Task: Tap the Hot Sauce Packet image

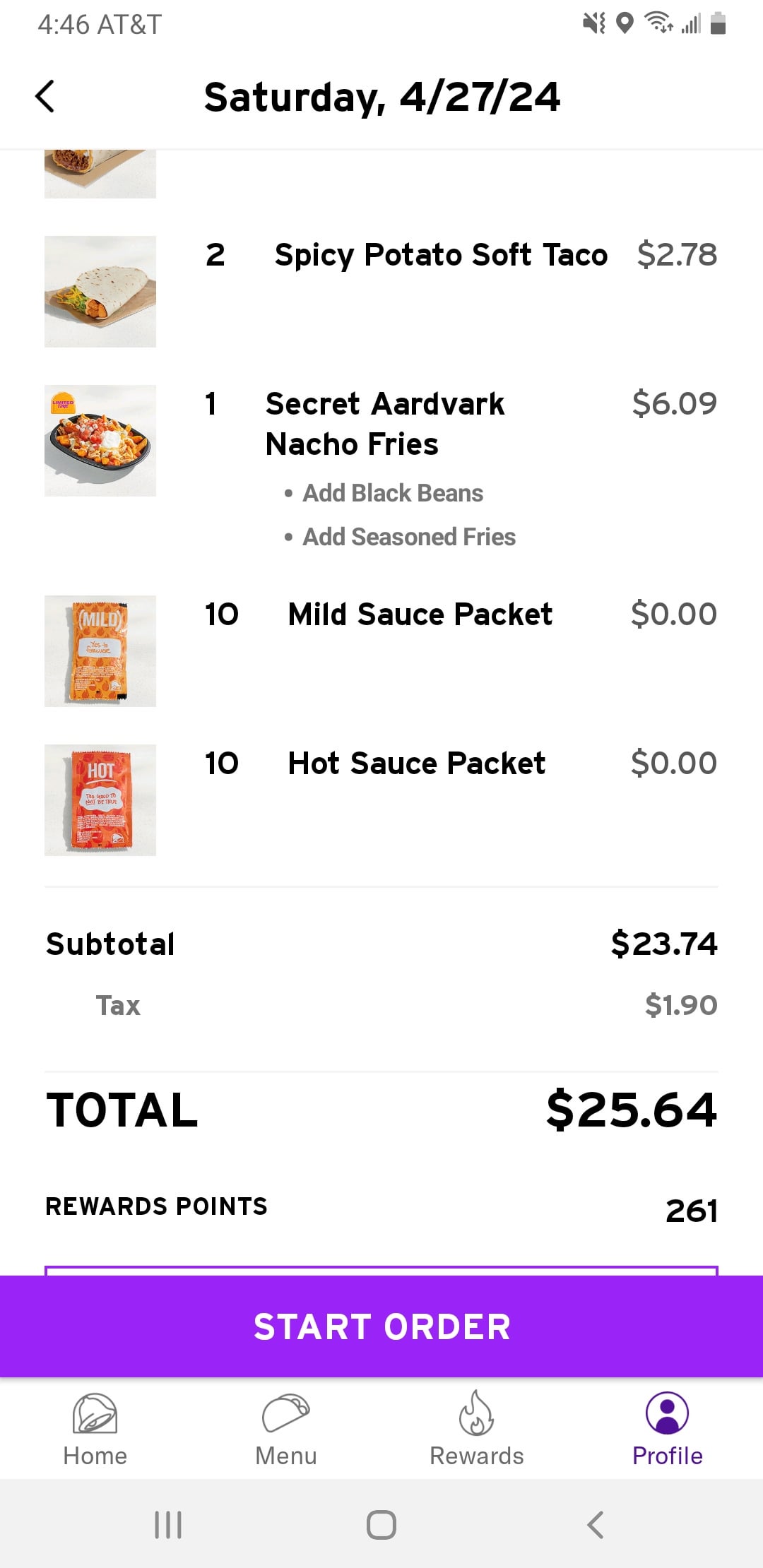Action: [100, 800]
